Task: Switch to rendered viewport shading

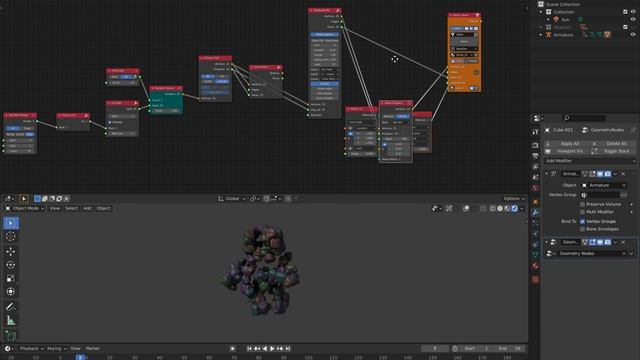Action: [514, 209]
